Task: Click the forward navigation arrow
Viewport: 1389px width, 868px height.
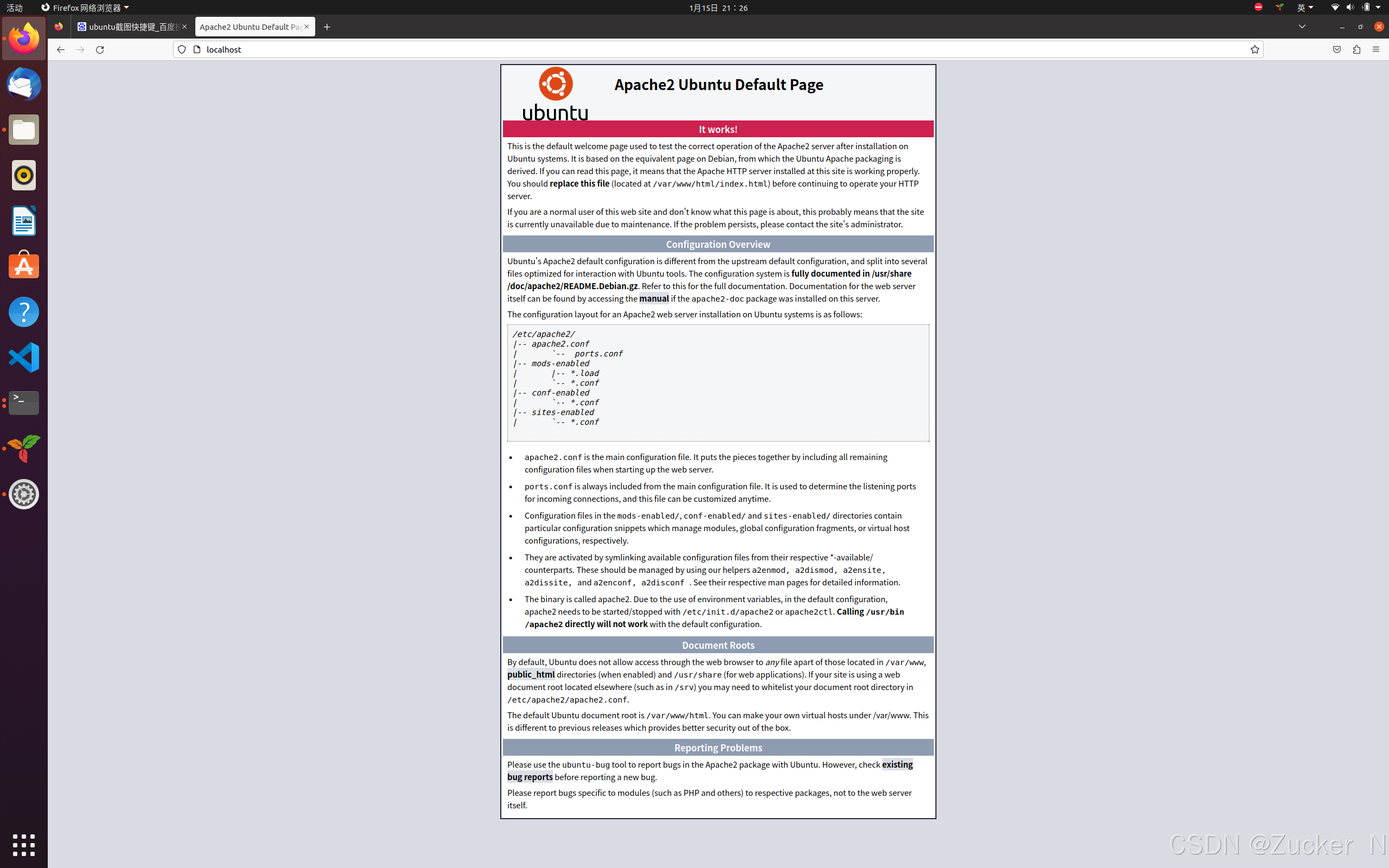Action: [x=80, y=49]
